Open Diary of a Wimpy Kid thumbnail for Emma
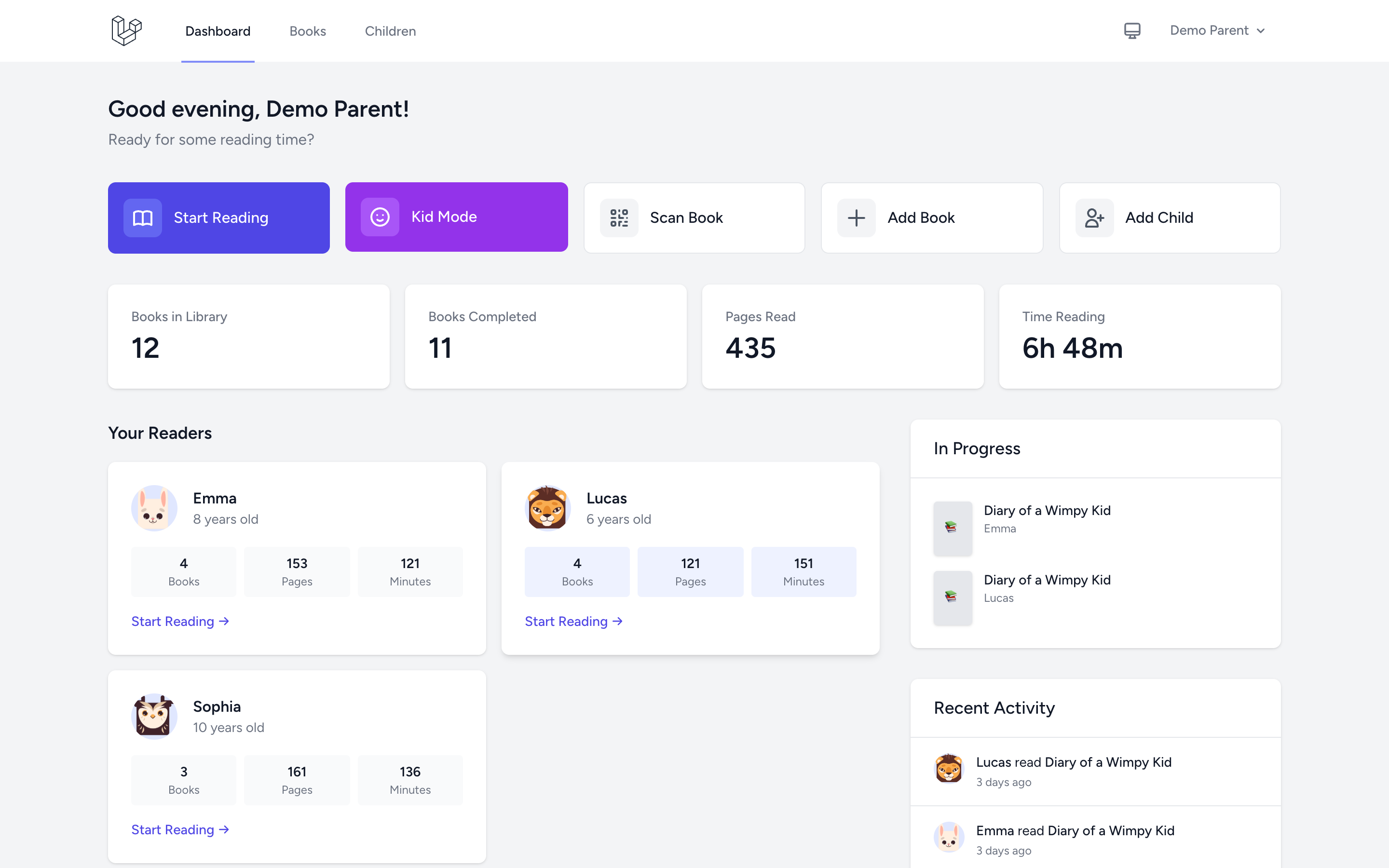 (x=952, y=528)
